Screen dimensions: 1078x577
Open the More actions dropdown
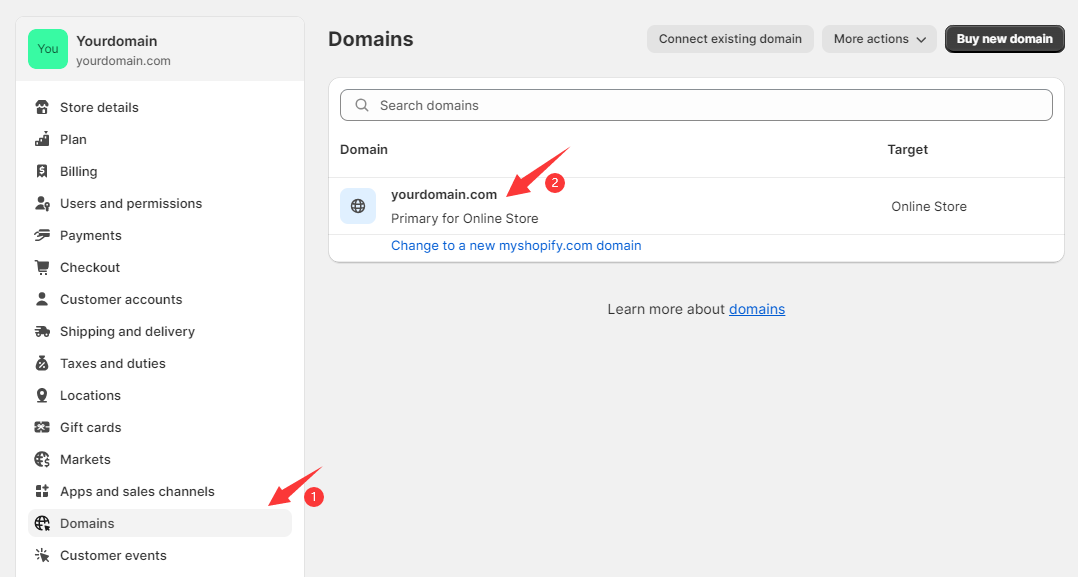[879, 39]
